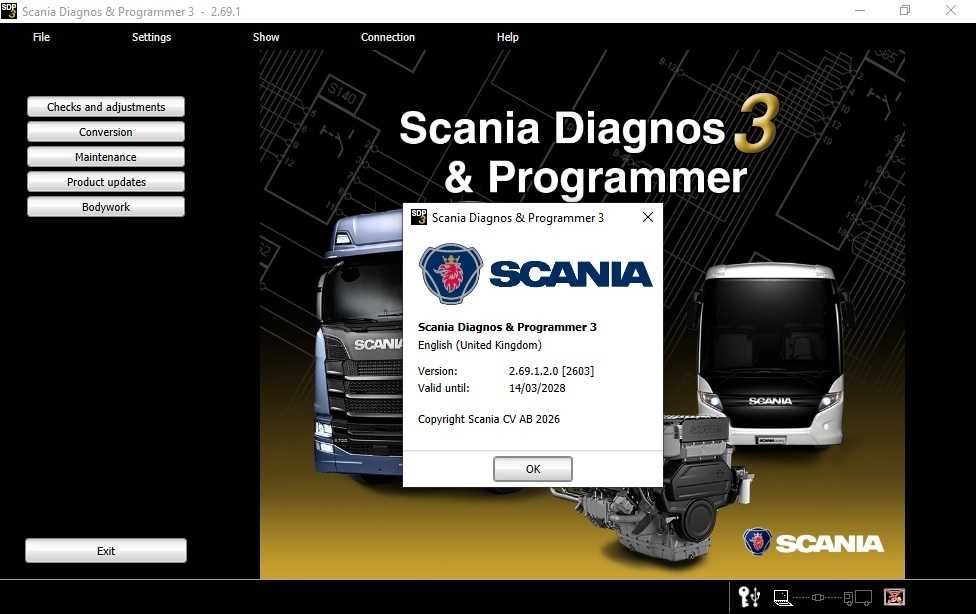
Task: Open the Connection menu
Action: (388, 37)
